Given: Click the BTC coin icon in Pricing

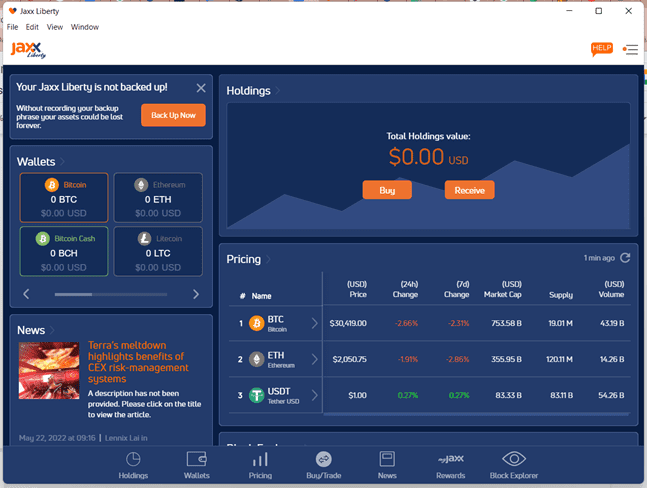Looking at the screenshot, I should coord(257,323).
